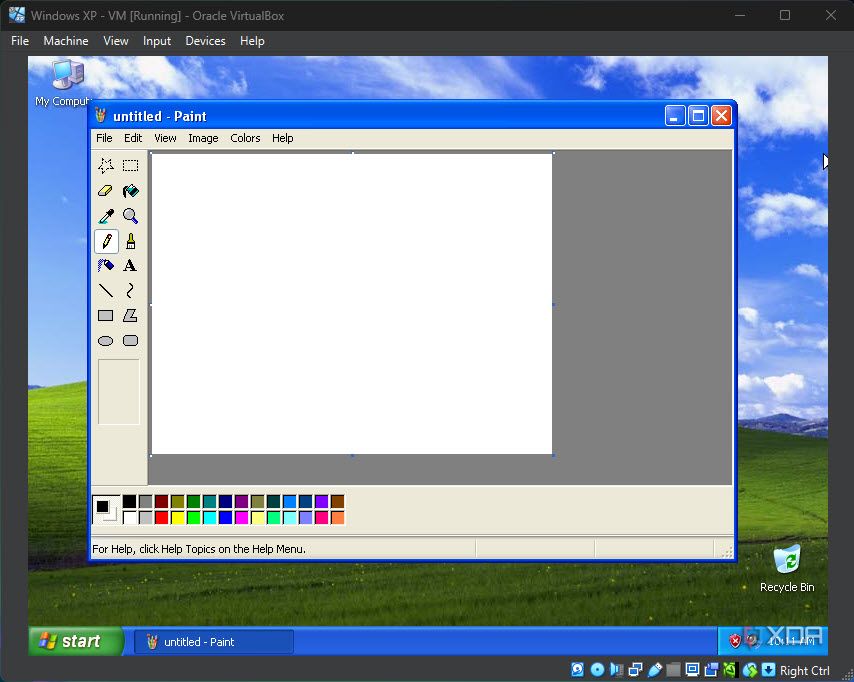This screenshot has height=682, width=854.
Task: Pick the Curve tool
Action: (130, 291)
